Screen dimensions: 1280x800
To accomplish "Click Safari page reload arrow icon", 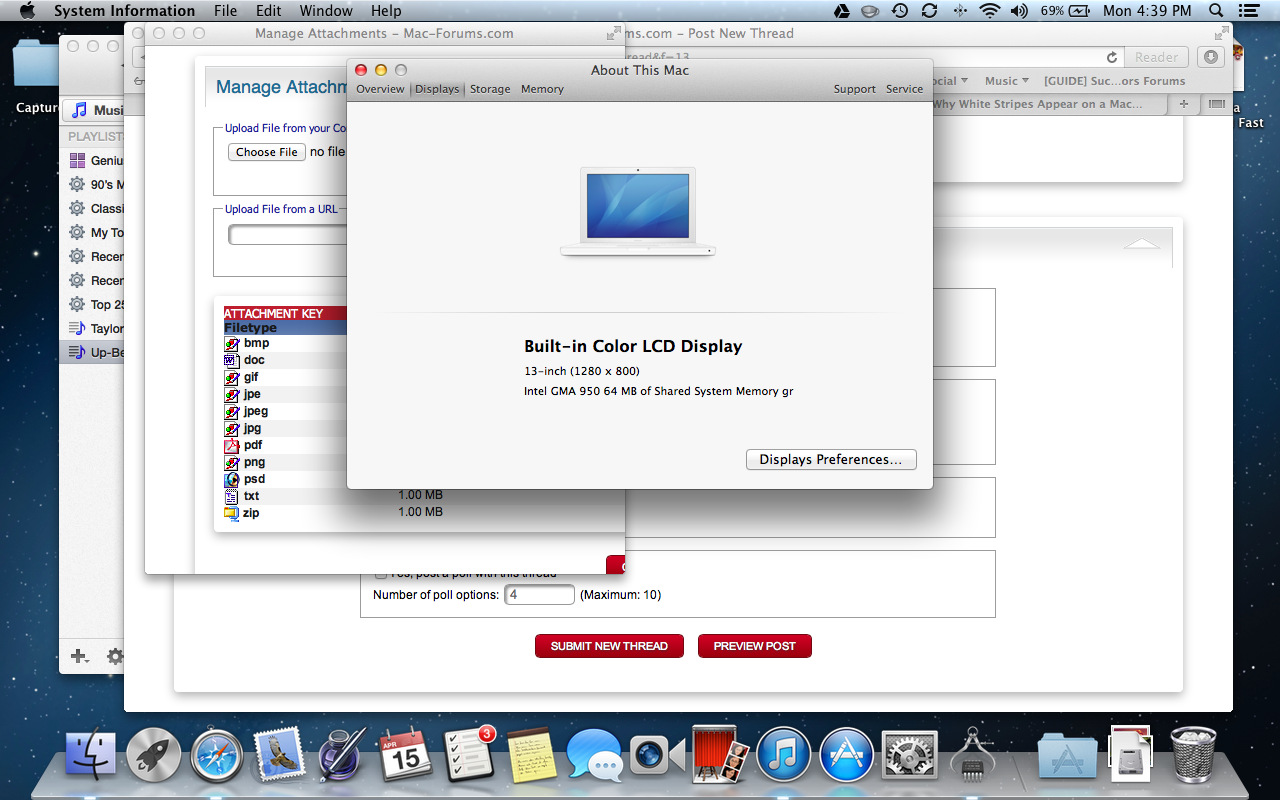I will point(1112,57).
